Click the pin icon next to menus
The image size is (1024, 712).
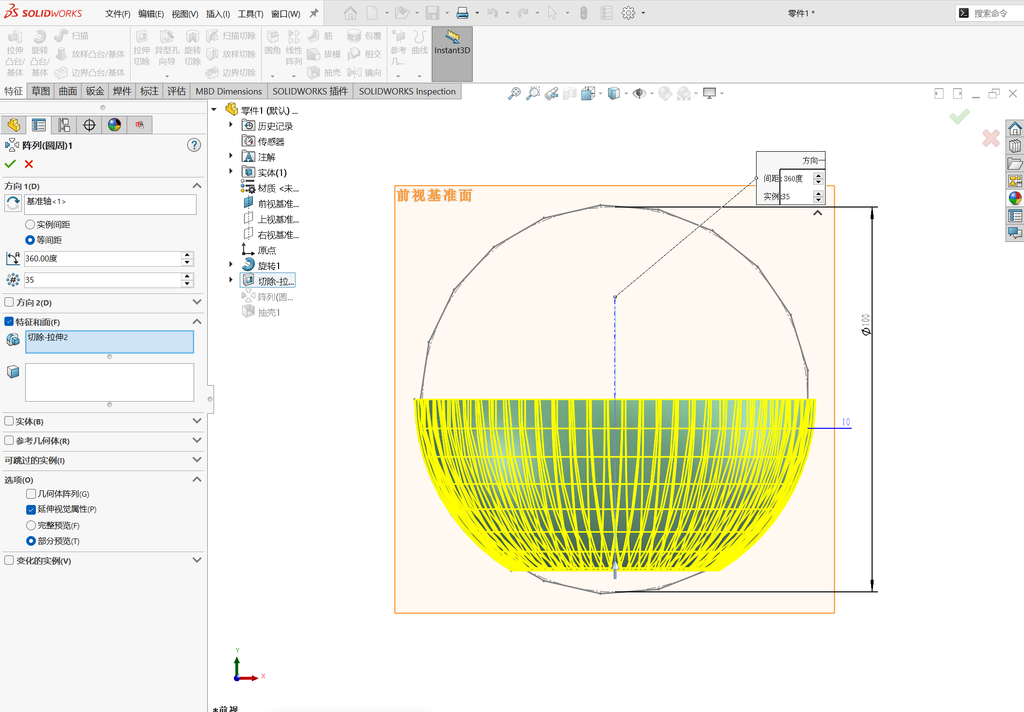point(314,13)
